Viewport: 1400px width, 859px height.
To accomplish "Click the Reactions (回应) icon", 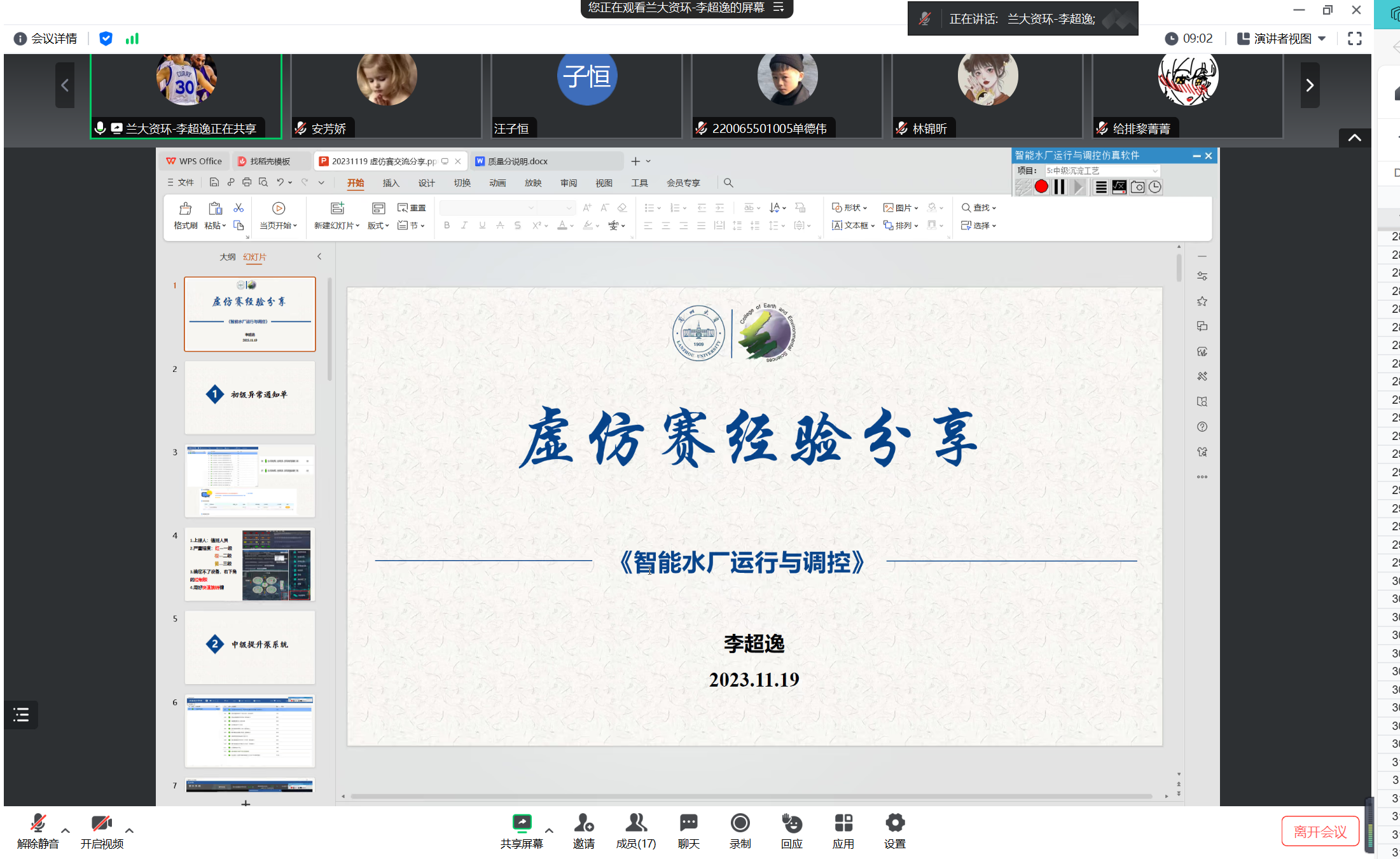I will point(791,823).
